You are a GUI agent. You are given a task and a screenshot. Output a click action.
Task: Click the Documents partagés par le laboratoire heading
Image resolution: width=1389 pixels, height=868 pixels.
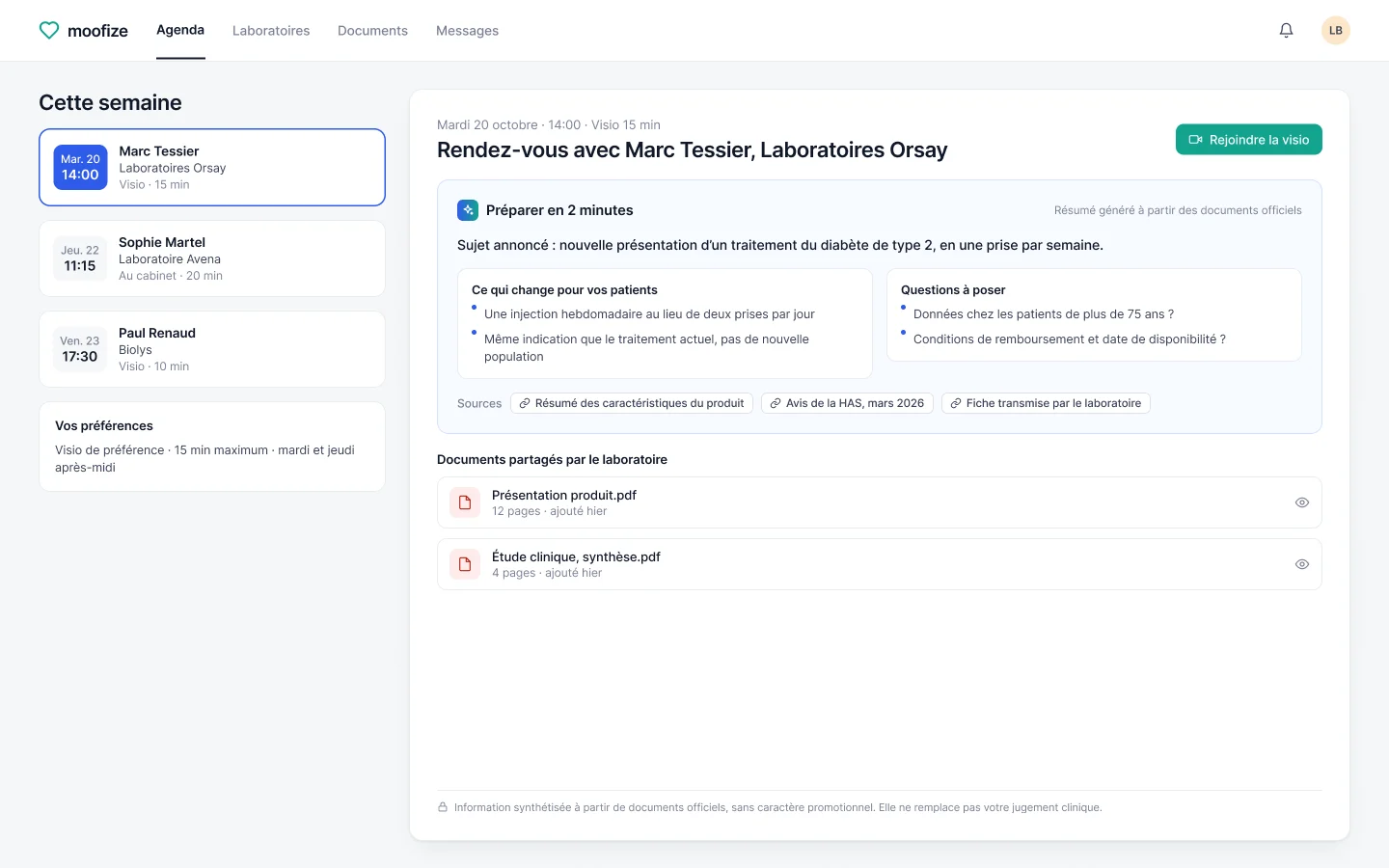(x=552, y=460)
